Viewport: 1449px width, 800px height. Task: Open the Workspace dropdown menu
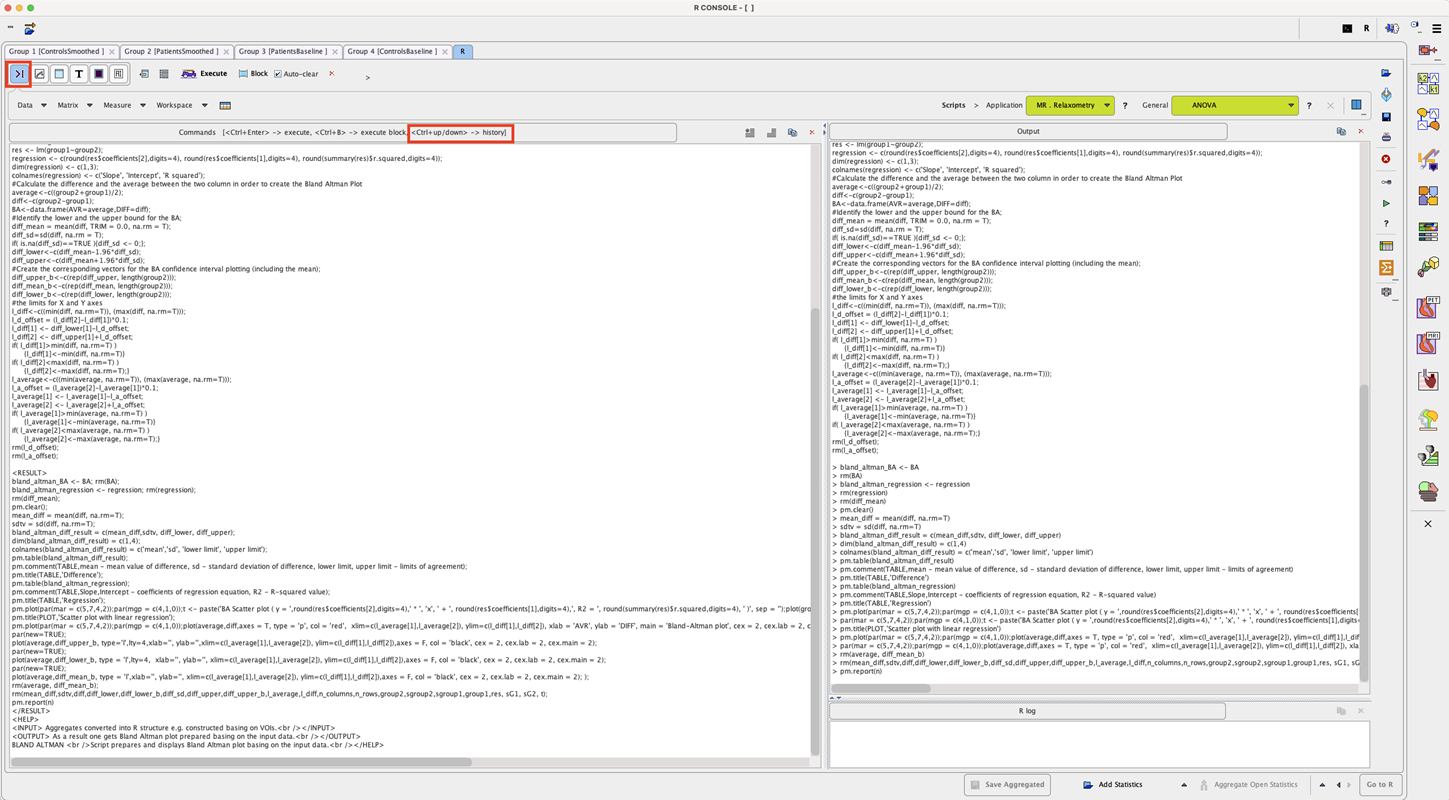click(x=181, y=105)
